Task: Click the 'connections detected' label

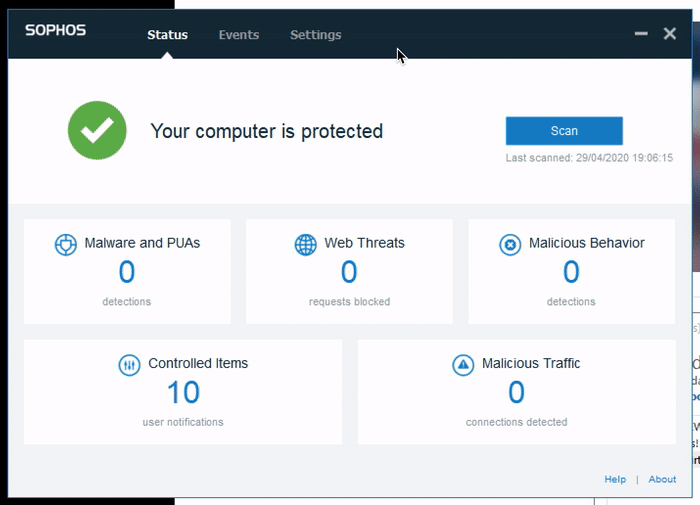Action: tap(517, 422)
